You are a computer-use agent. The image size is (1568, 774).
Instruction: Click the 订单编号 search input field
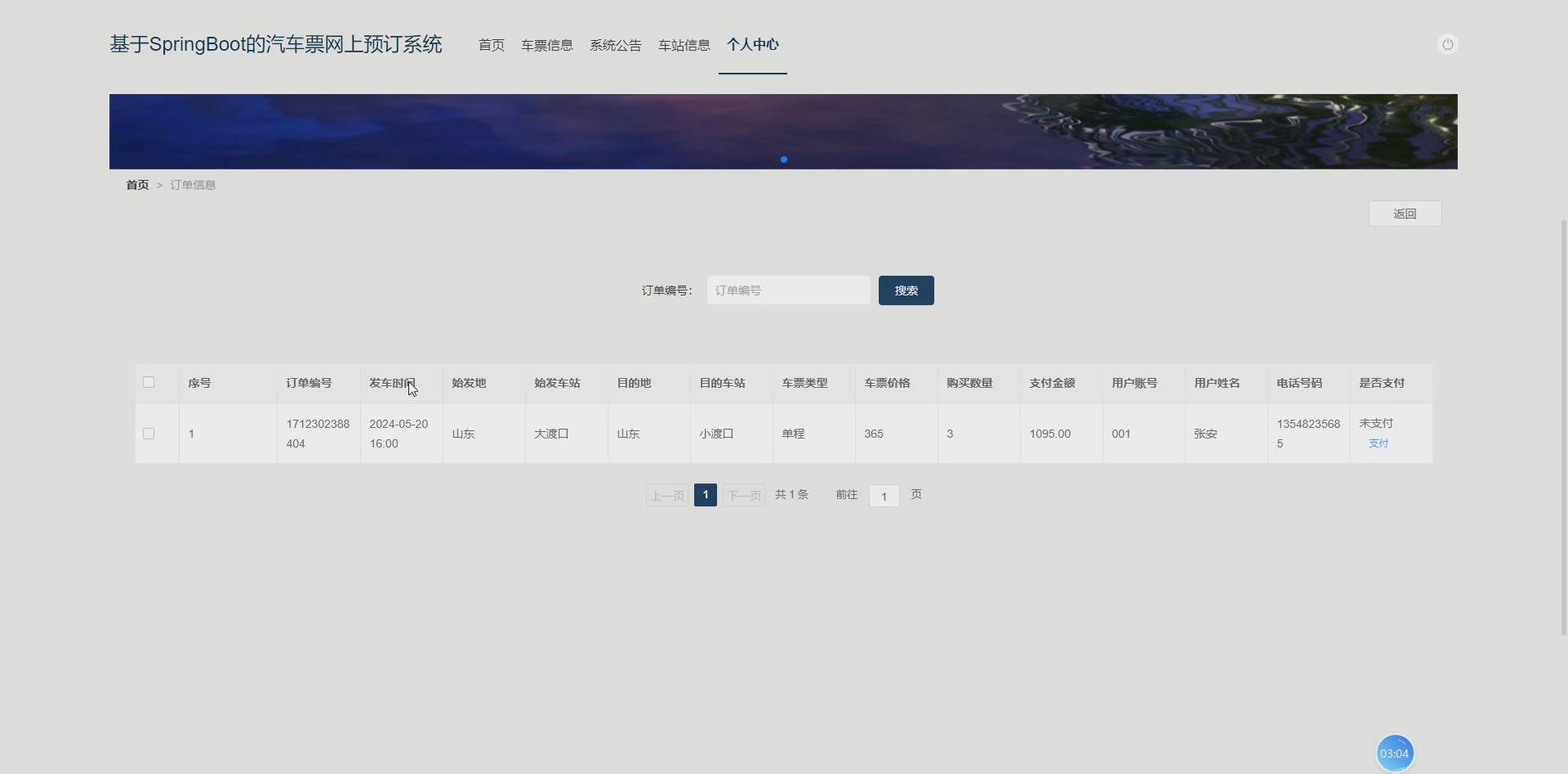(x=787, y=290)
